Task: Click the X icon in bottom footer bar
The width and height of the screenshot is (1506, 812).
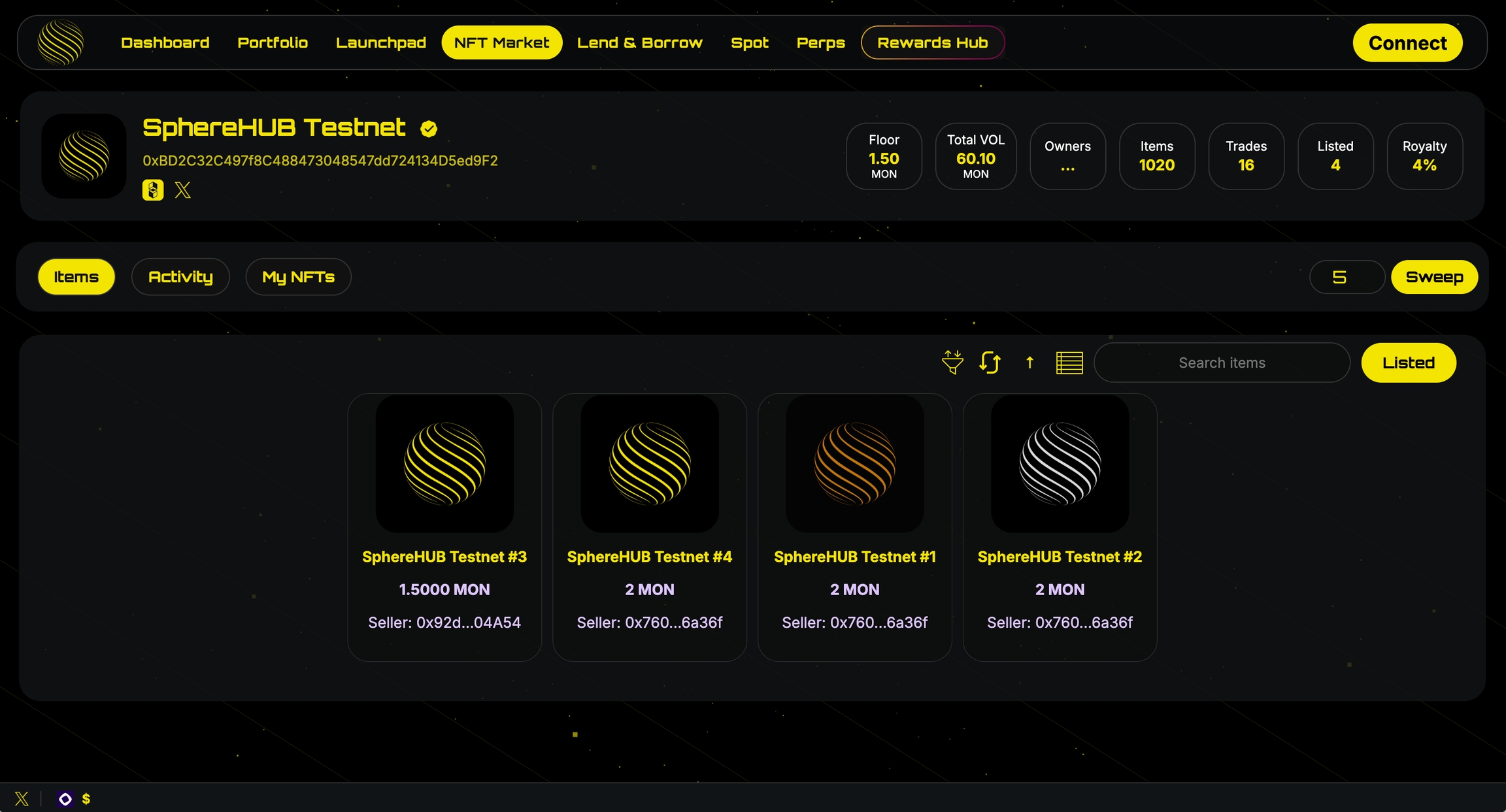Action: point(22,798)
